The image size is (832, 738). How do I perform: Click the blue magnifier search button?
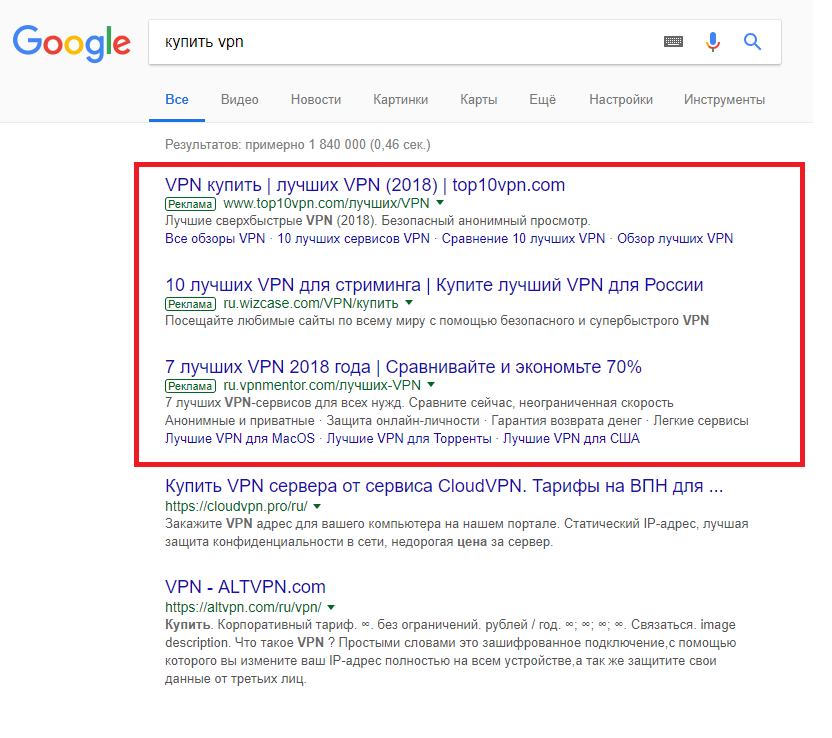(x=752, y=41)
